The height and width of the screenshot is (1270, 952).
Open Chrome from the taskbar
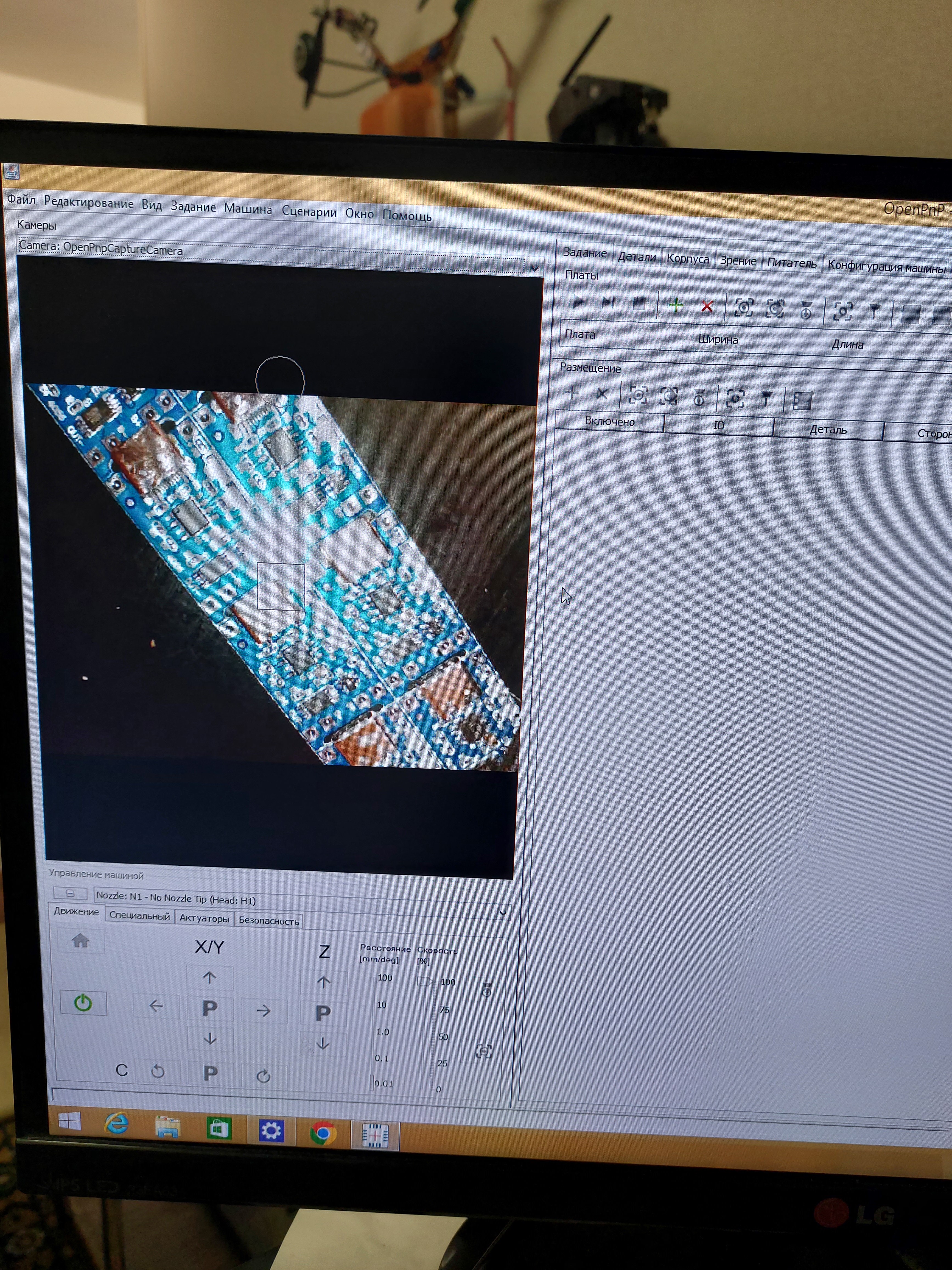323,1133
